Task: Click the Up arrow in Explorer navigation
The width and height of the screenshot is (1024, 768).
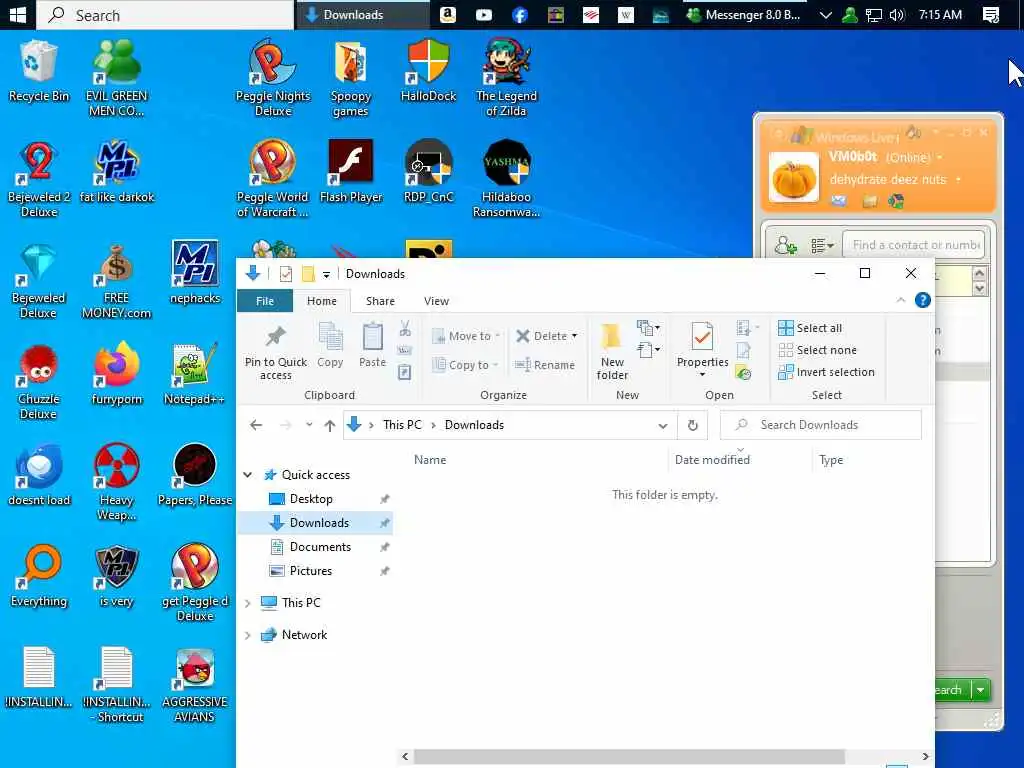Action: pos(330,425)
